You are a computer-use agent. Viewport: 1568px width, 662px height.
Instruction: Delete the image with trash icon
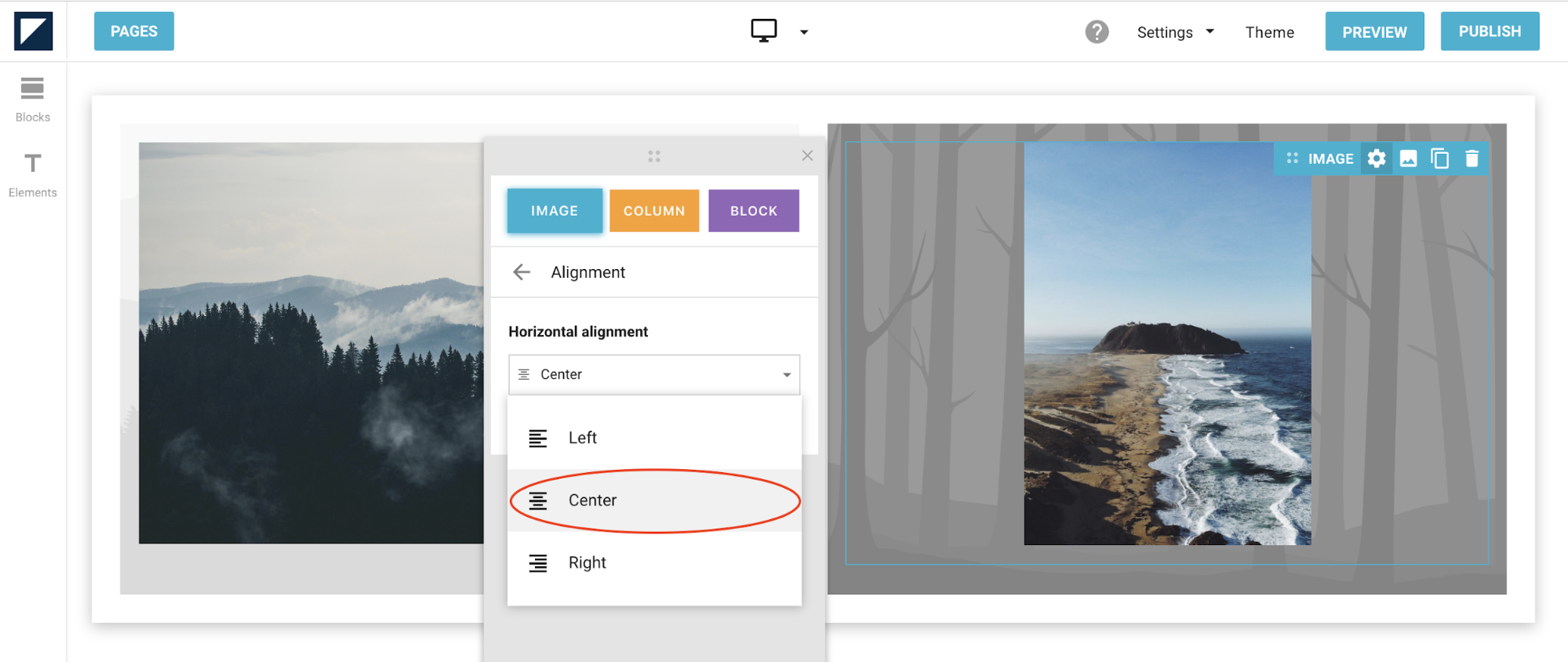(1472, 158)
